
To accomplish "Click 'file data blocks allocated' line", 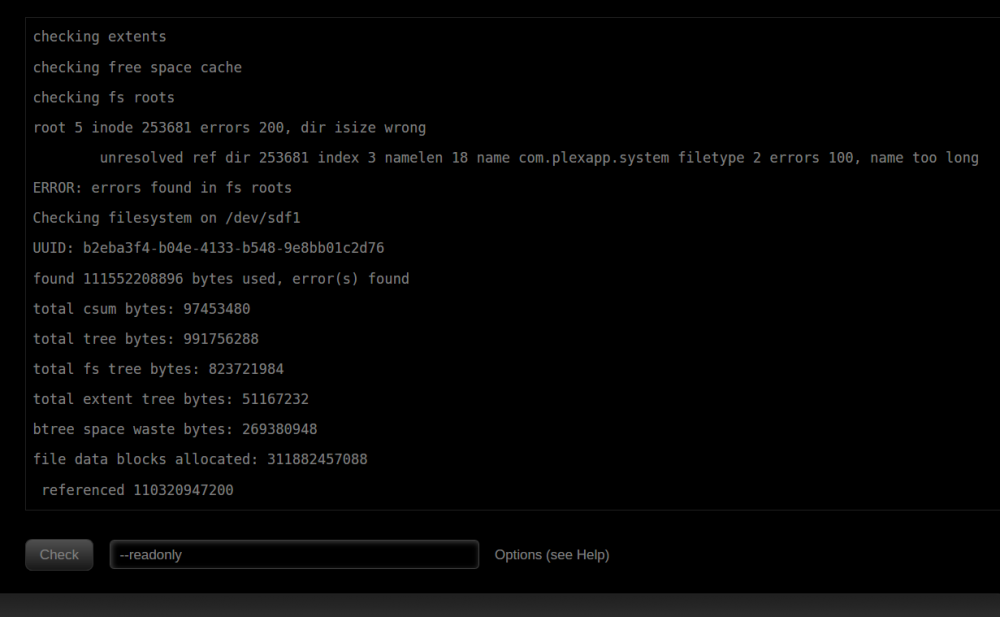I will pyautogui.click(x=200, y=459).
